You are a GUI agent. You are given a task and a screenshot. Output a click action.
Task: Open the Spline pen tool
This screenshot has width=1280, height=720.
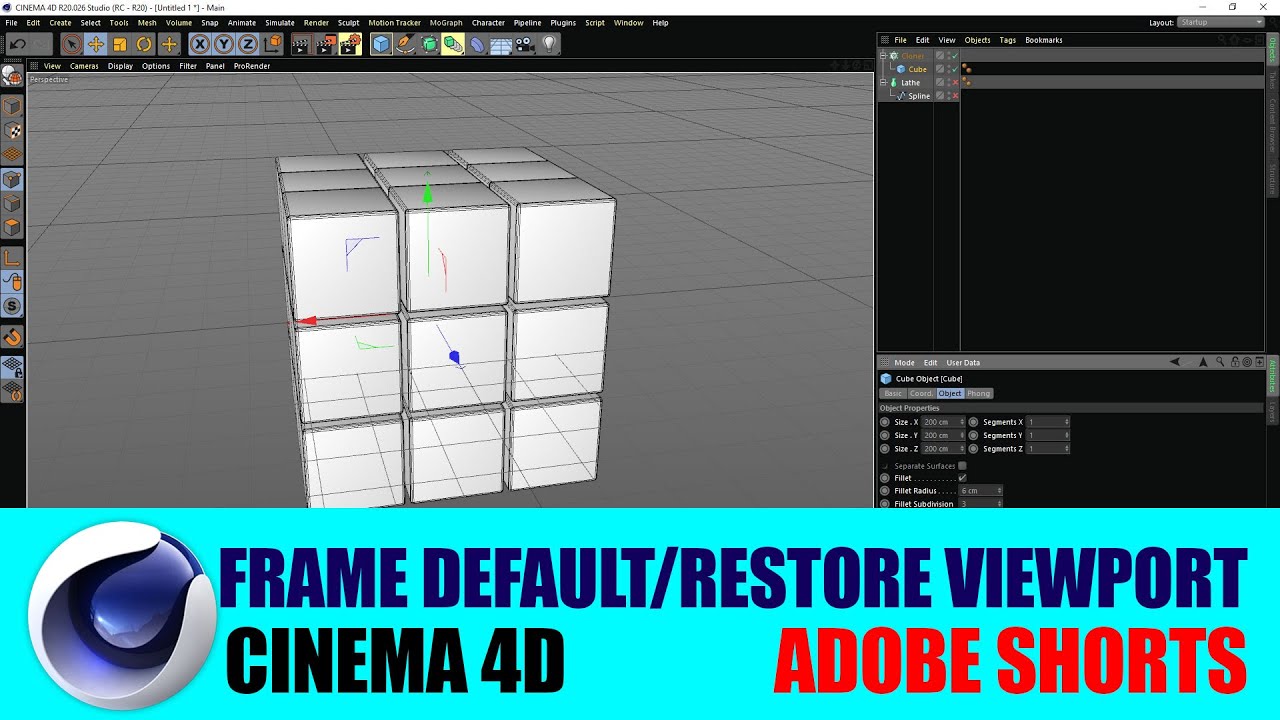pyautogui.click(x=405, y=44)
